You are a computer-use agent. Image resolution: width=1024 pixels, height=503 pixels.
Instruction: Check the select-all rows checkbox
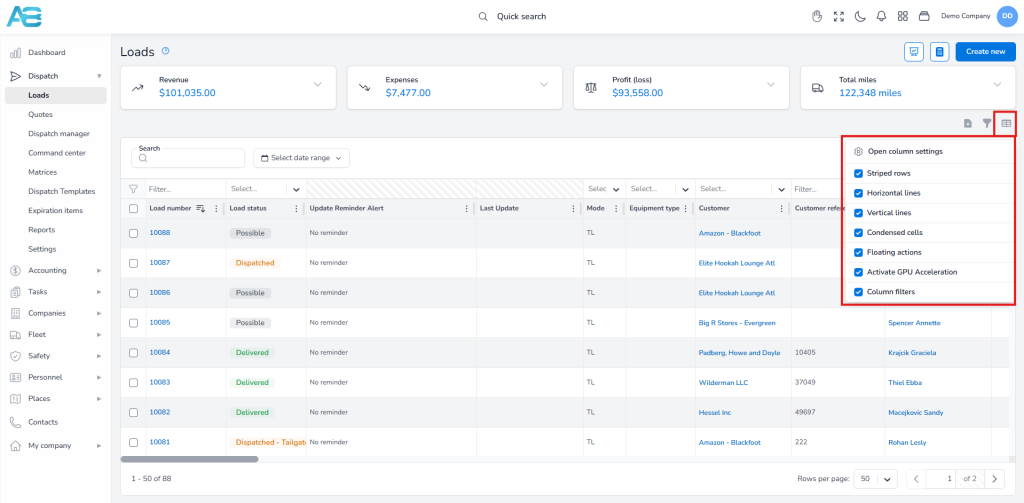coord(133,208)
